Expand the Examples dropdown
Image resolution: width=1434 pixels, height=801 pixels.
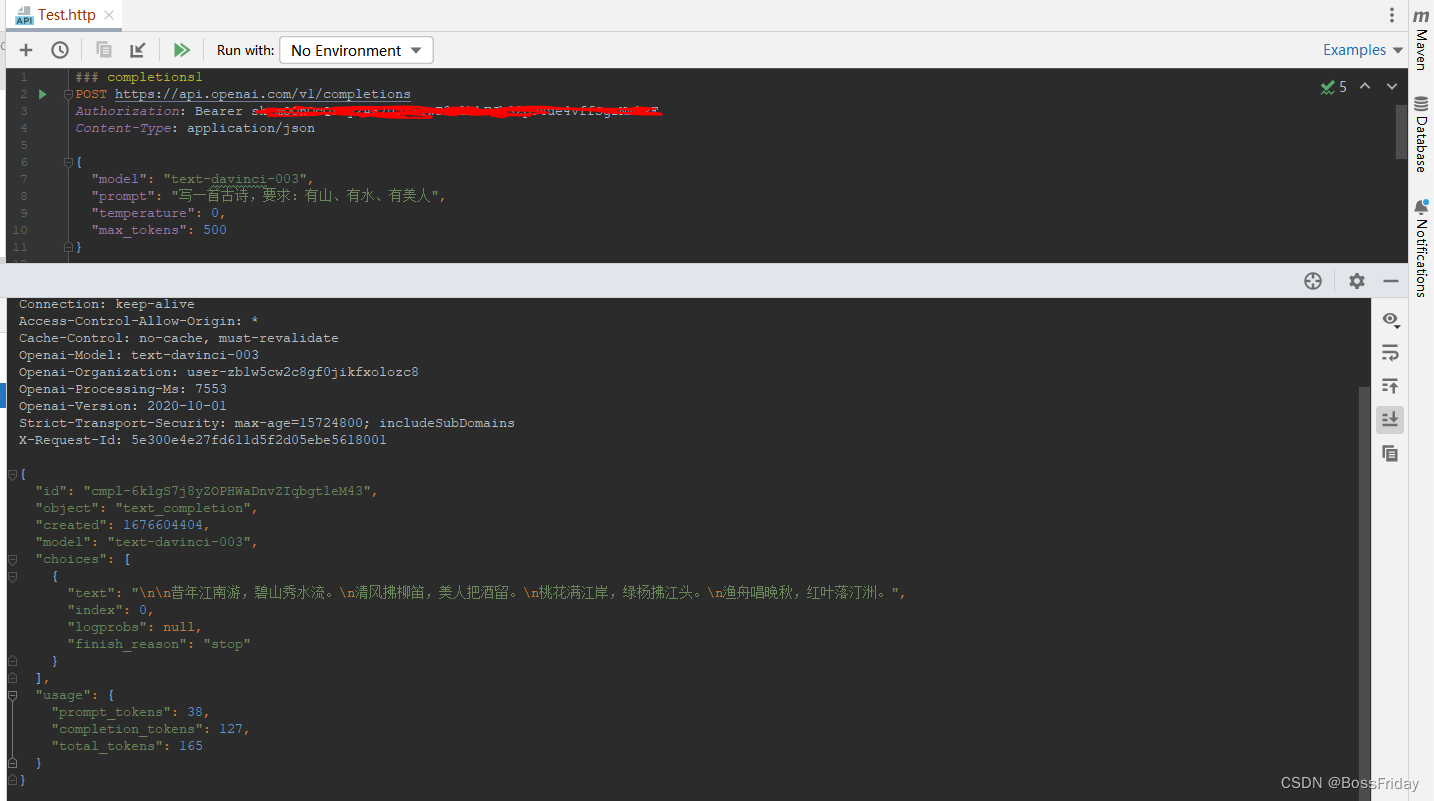point(1362,50)
